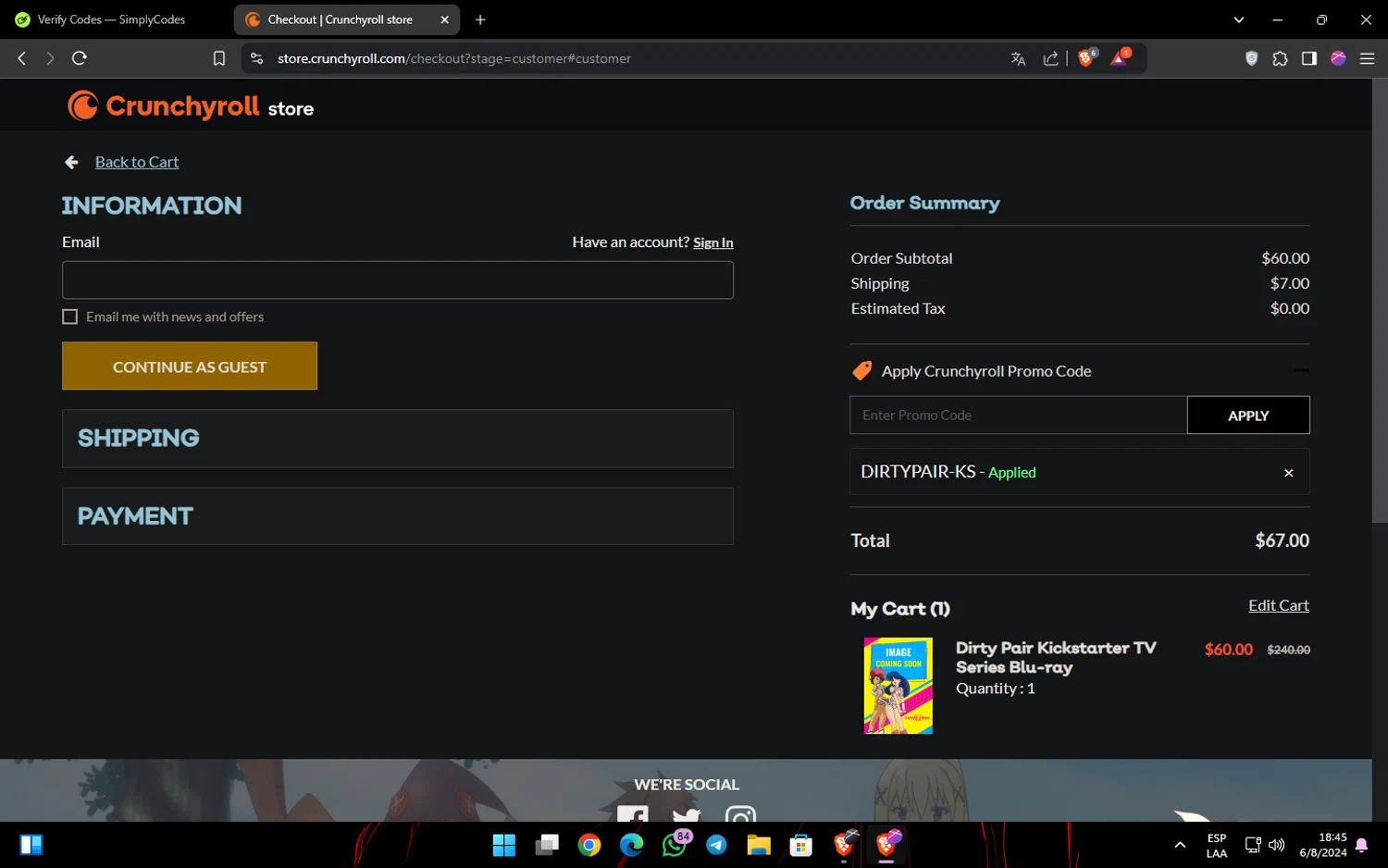Toggle the browser sidebar panel

click(x=1308, y=58)
